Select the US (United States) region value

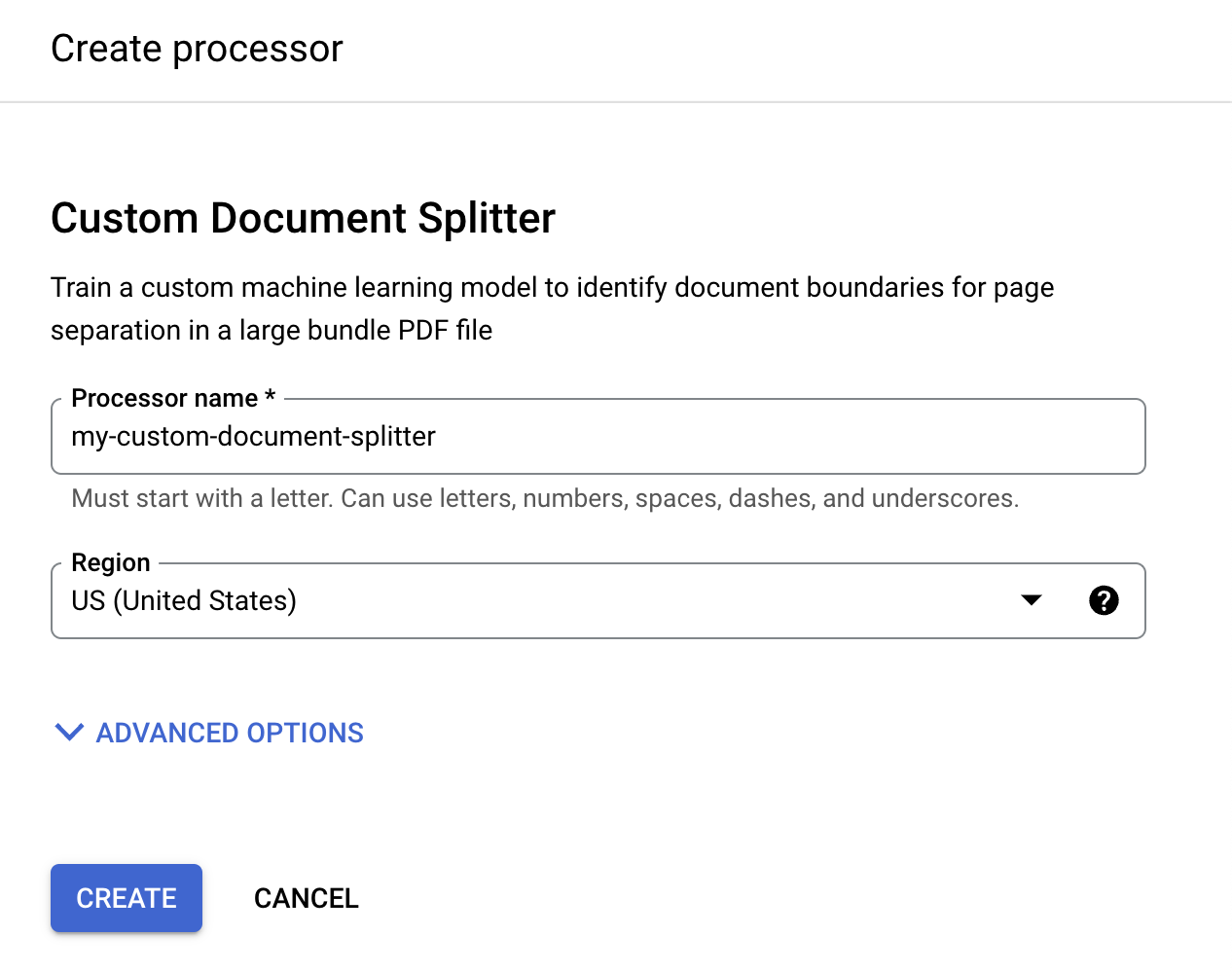tap(184, 601)
